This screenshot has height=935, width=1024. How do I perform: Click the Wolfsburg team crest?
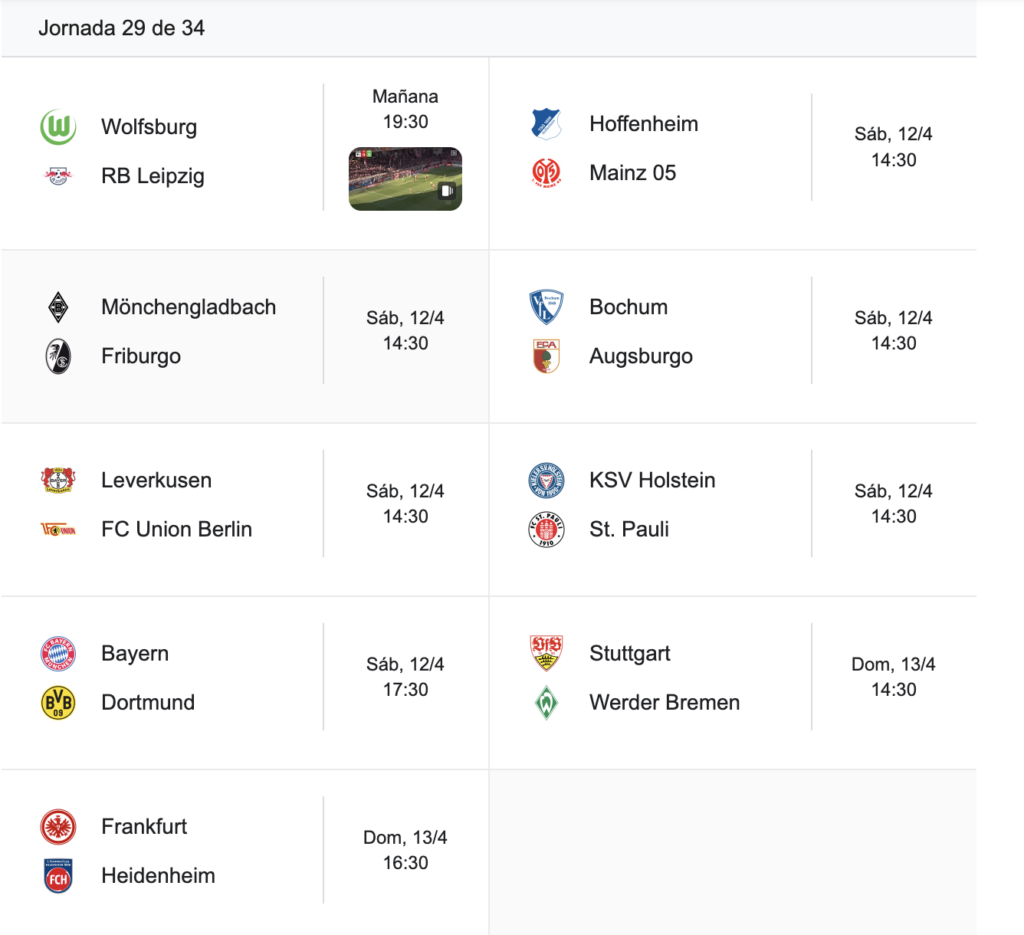[58, 127]
